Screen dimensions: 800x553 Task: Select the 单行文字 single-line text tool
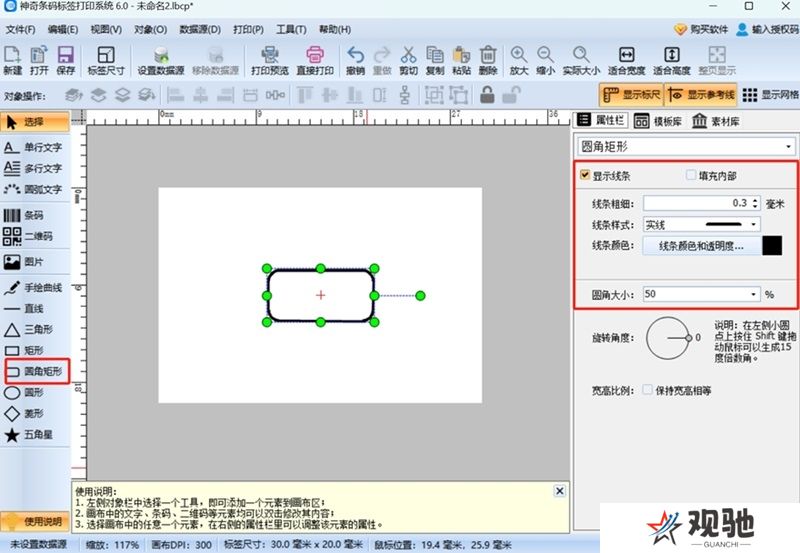(34, 147)
